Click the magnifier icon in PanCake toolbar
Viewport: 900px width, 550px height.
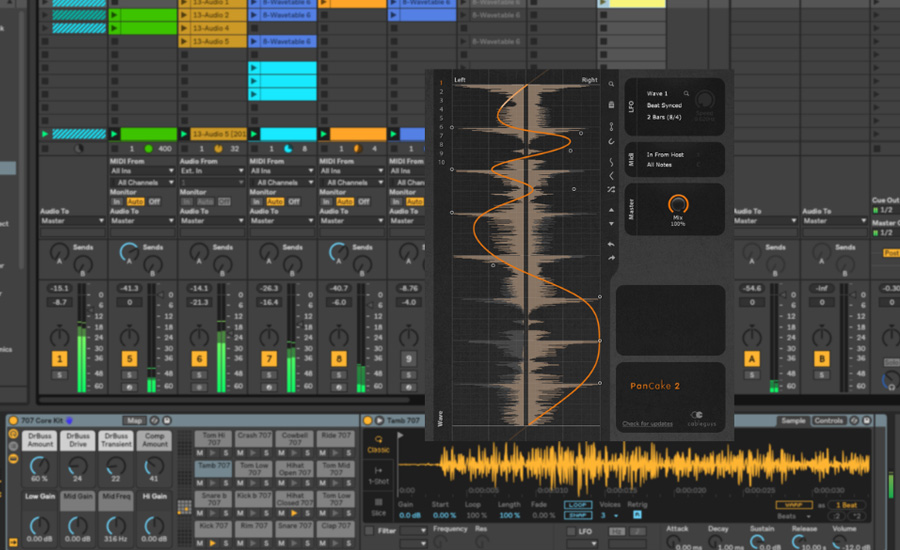(611, 84)
